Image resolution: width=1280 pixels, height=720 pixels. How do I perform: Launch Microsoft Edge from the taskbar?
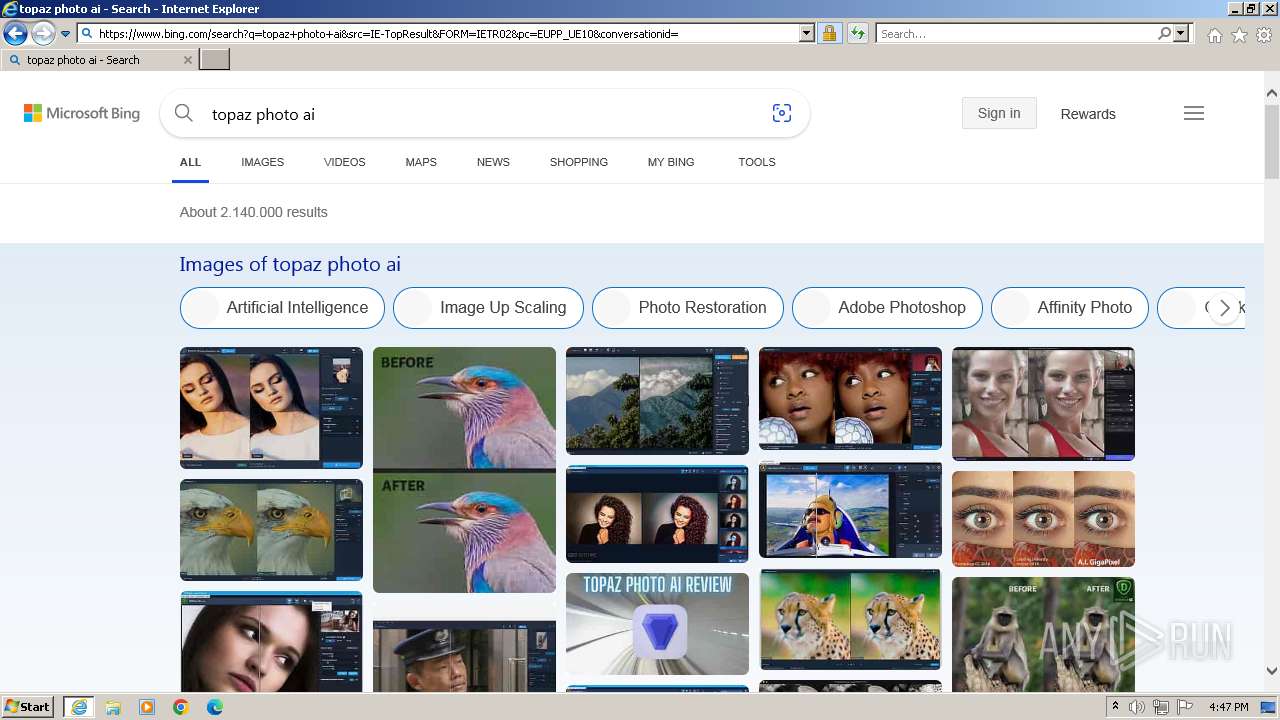point(215,707)
